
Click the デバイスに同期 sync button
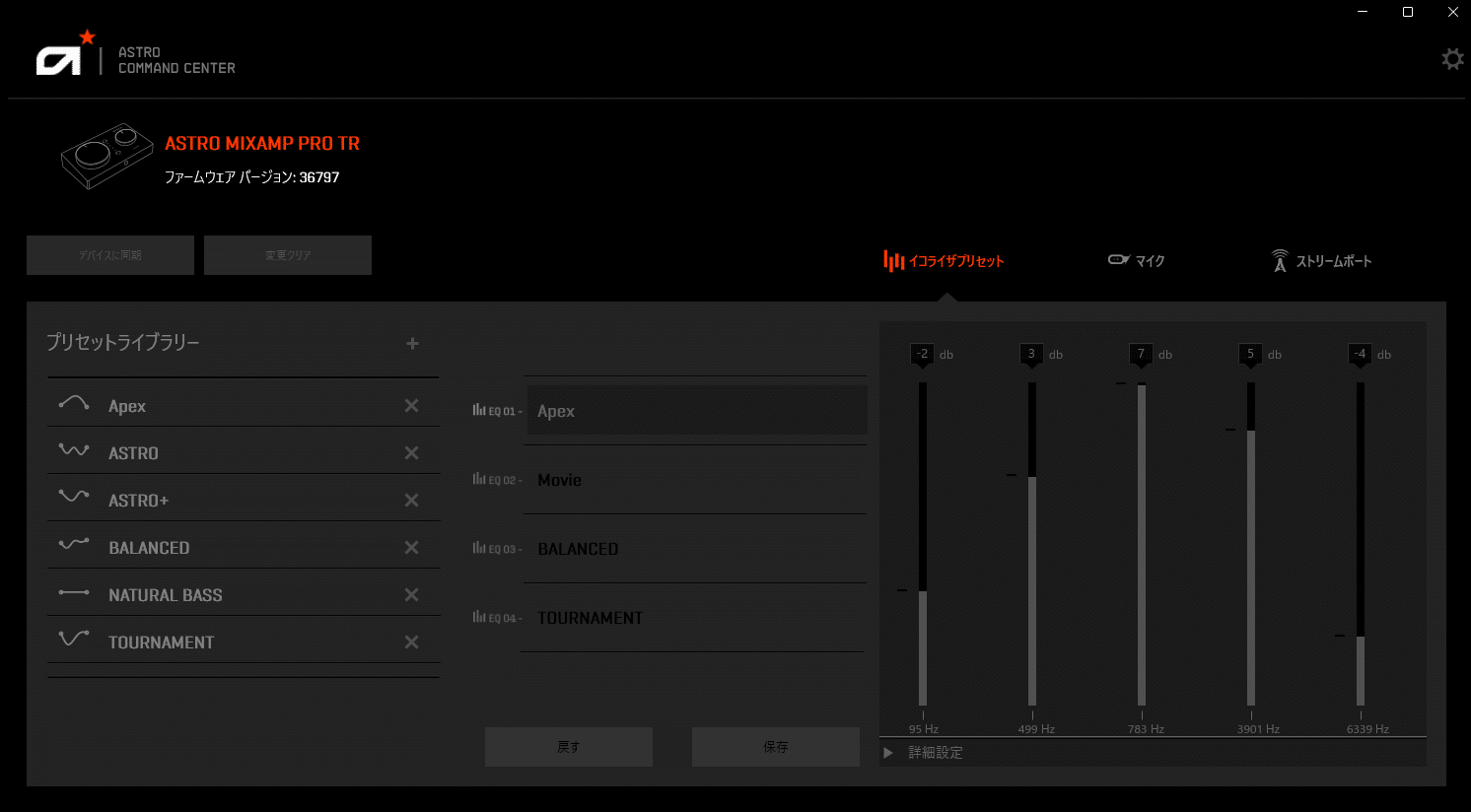(x=110, y=255)
